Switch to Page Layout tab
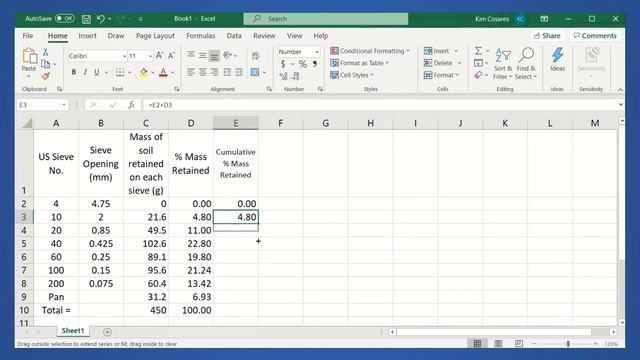Image resolution: width=640 pixels, height=360 pixels. coord(155,36)
